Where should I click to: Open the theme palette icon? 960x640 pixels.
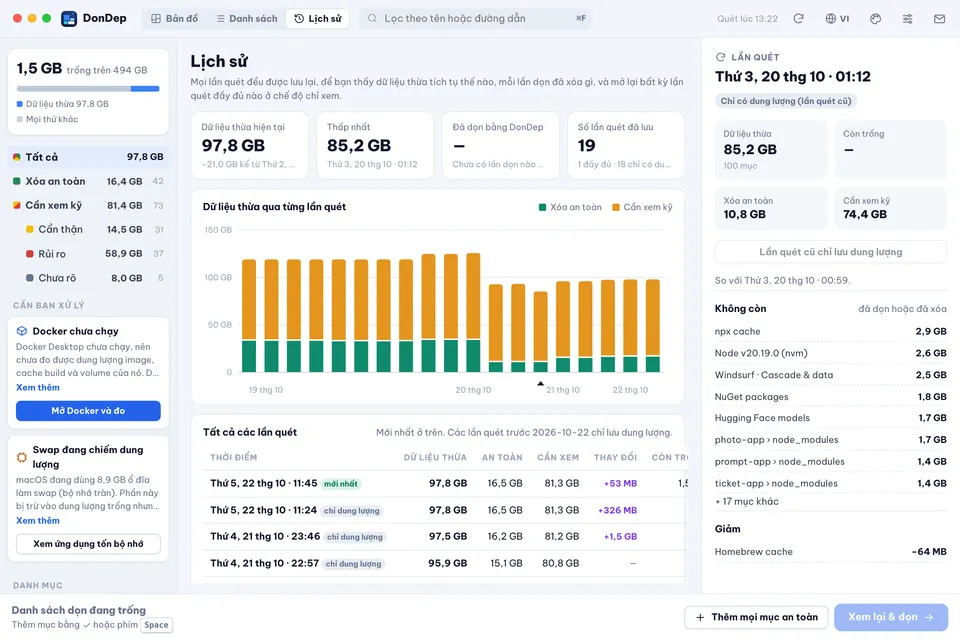[x=876, y=18]
